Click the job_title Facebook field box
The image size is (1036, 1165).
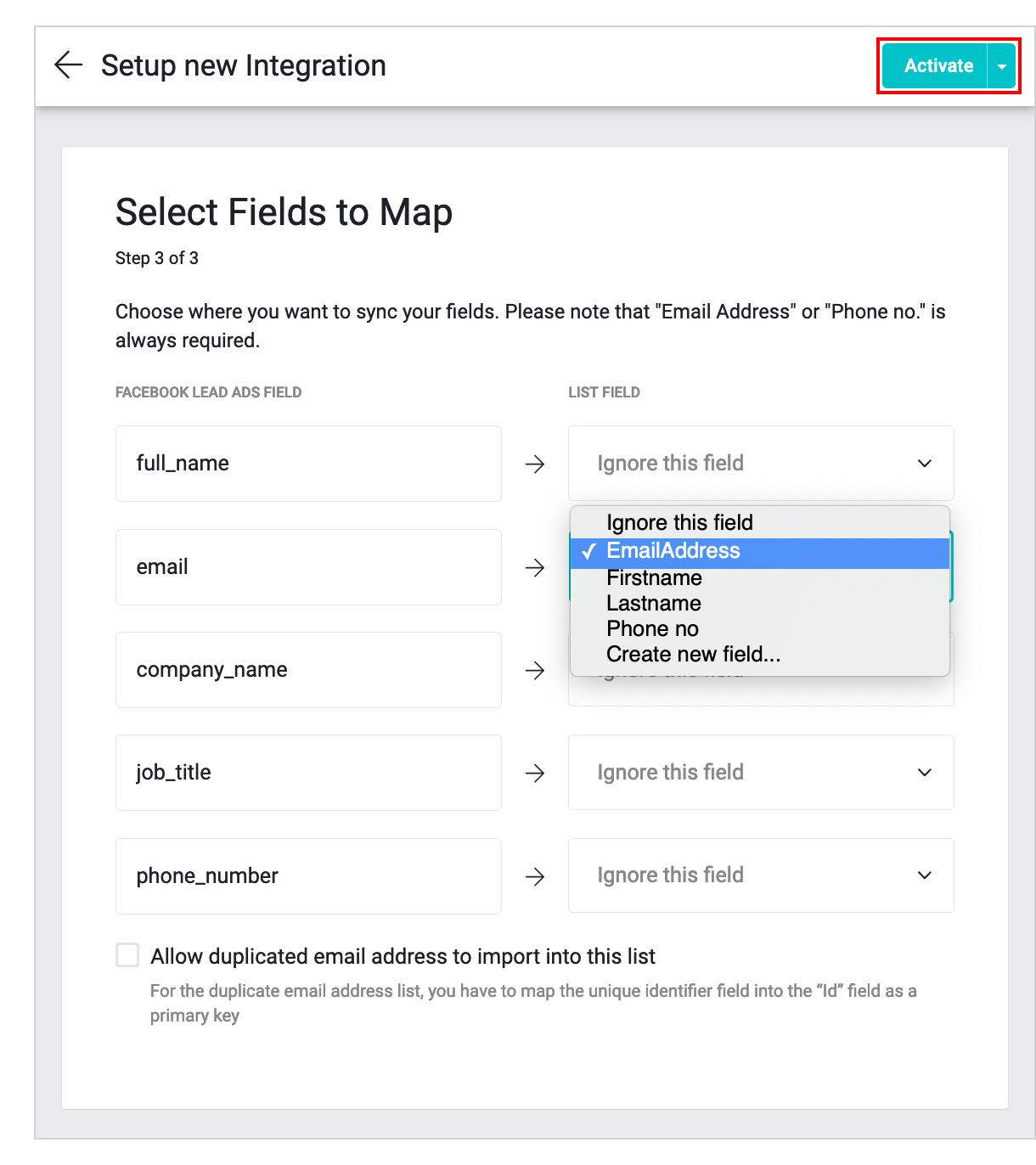tap(308, 773)
